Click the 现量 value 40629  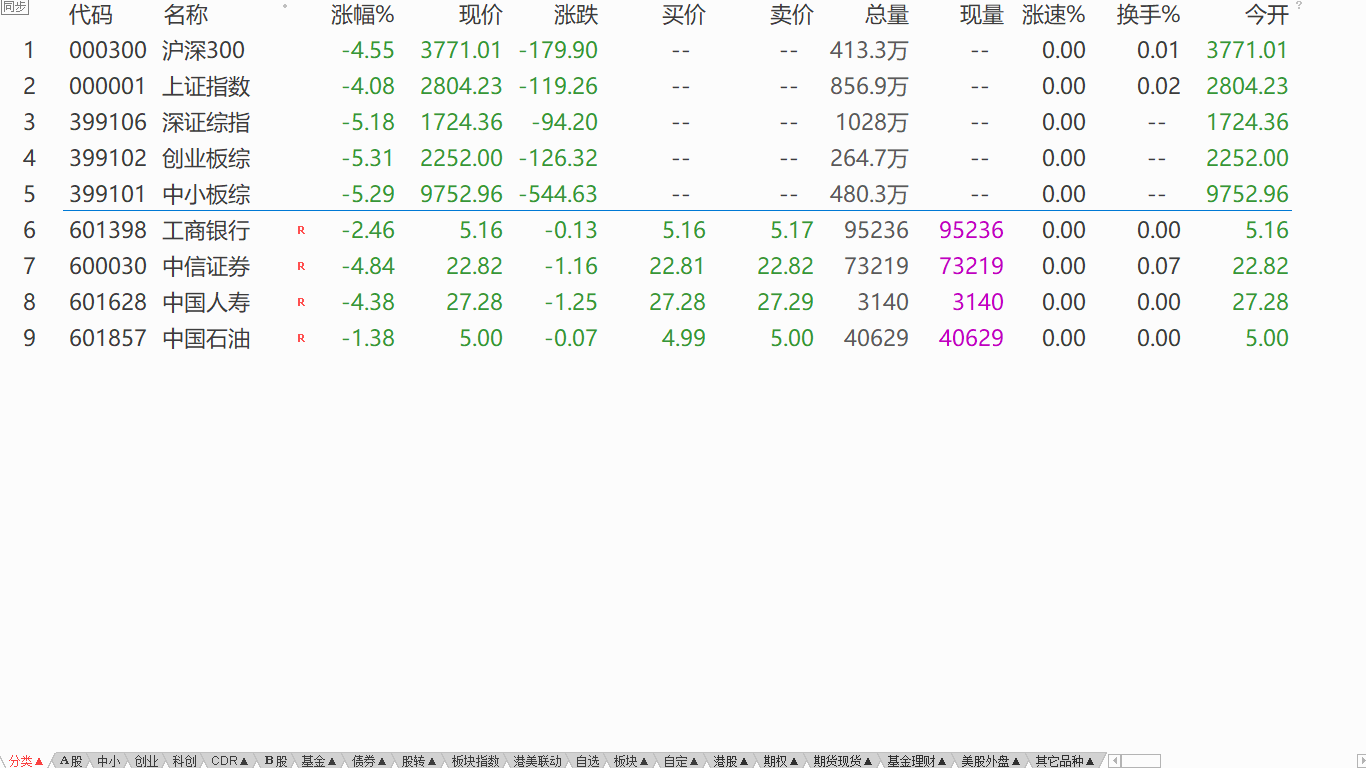coord(971,338)
